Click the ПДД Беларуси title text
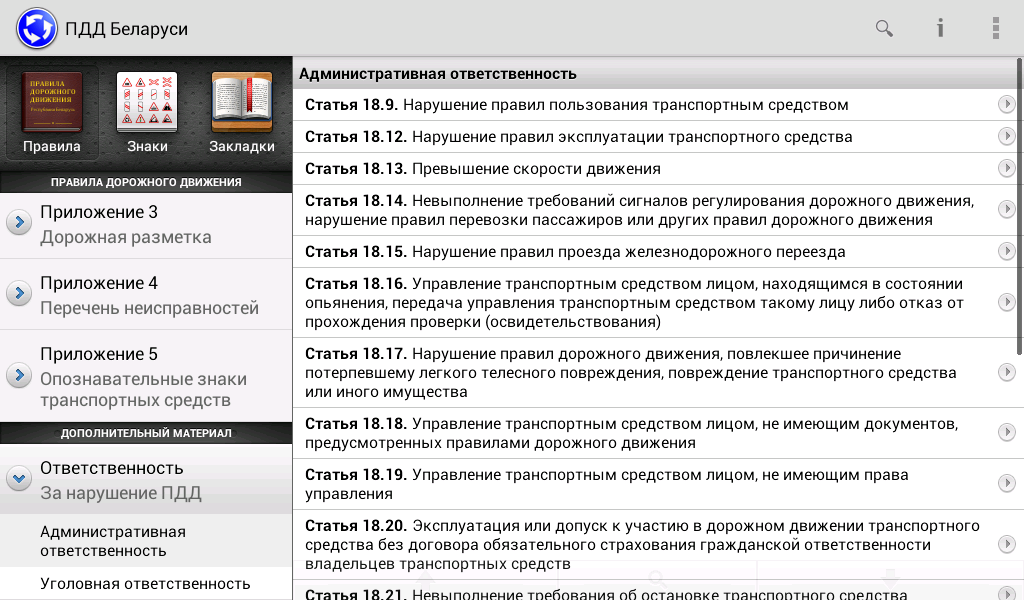 point(126,29)
